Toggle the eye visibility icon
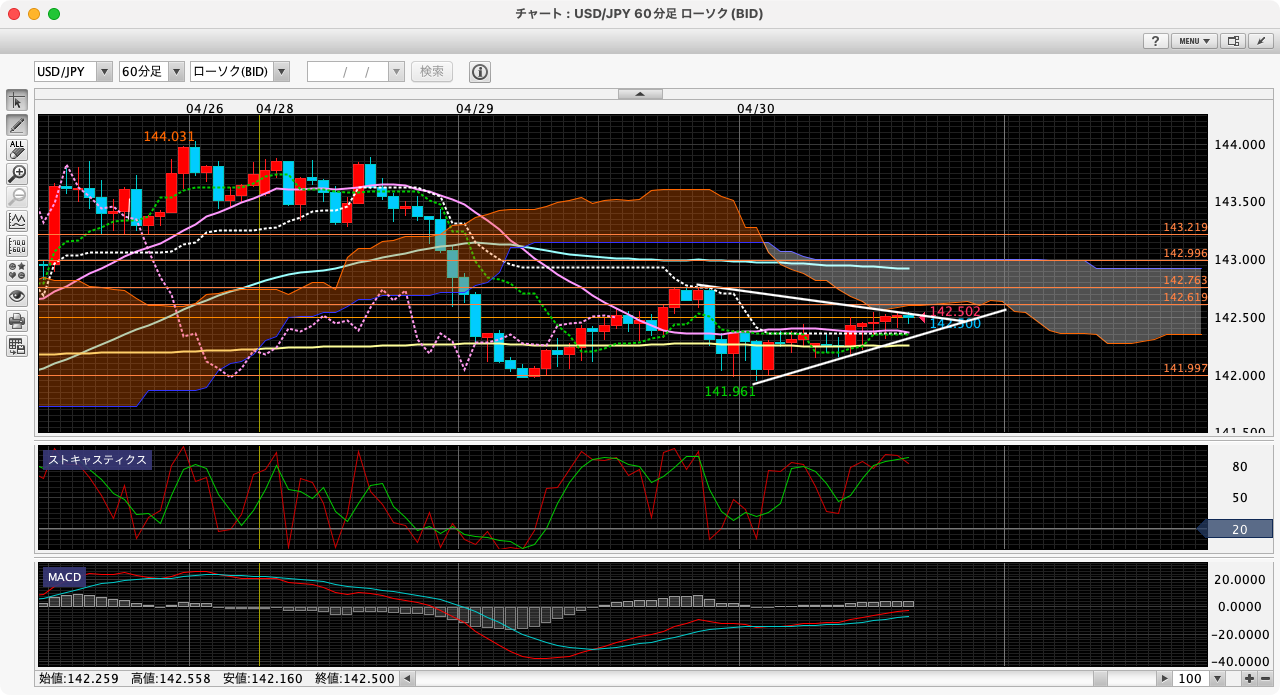 [17, 296]
